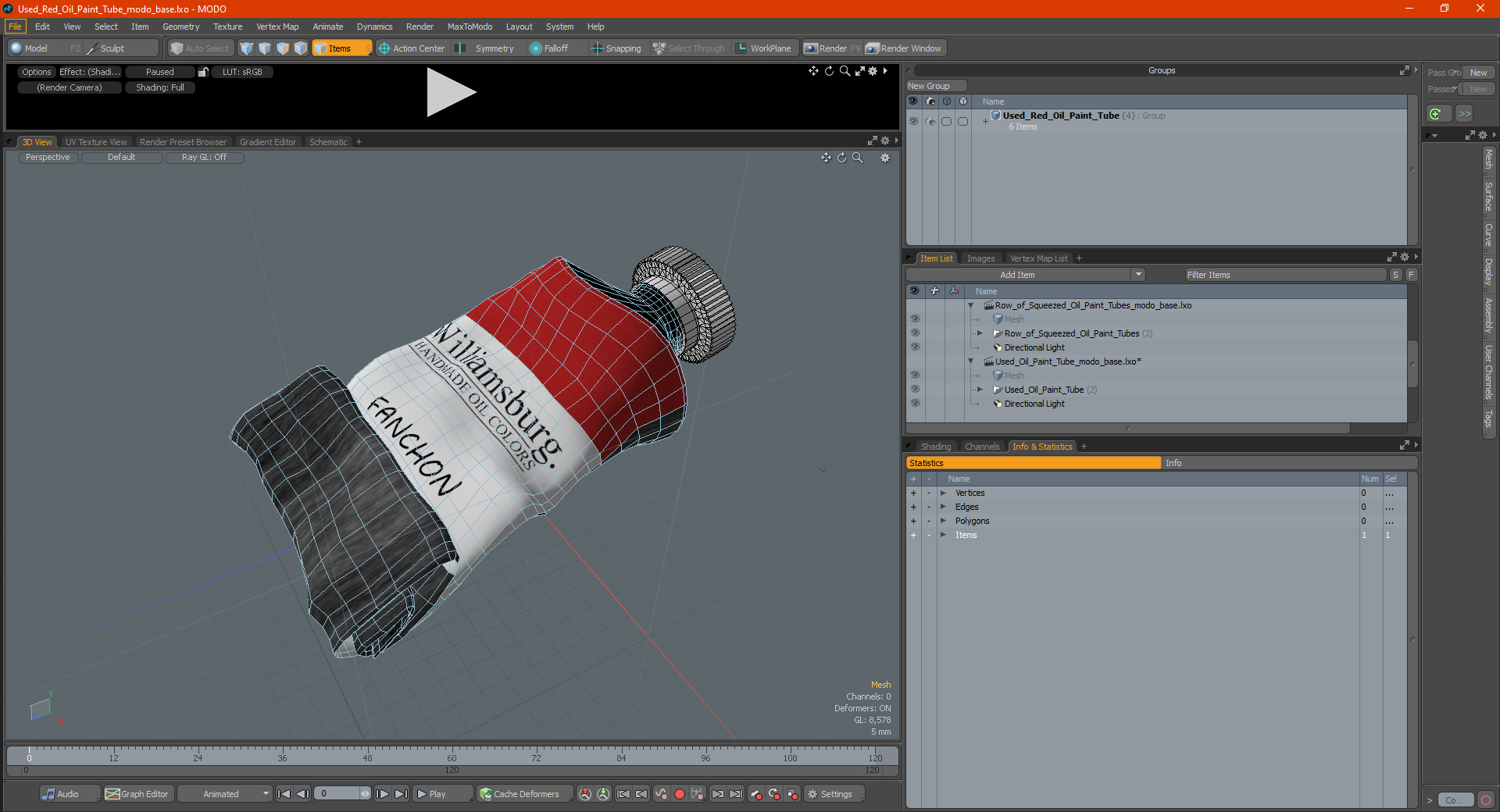Screen dimensions: 1500x812
Task: Select Materials selection mode icon
Action: click(x=301, y=48)
